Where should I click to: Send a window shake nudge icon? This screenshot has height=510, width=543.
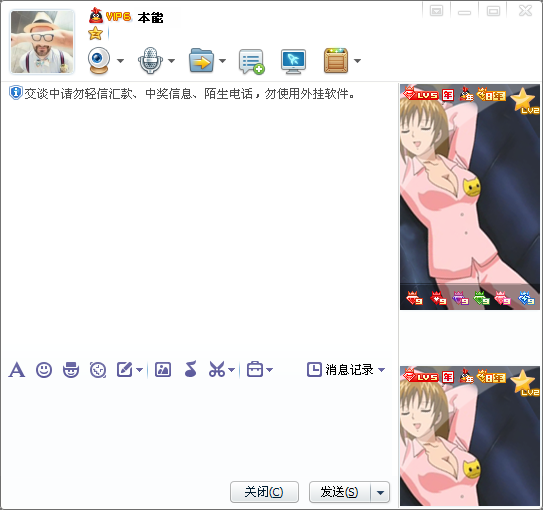(98, 370)
